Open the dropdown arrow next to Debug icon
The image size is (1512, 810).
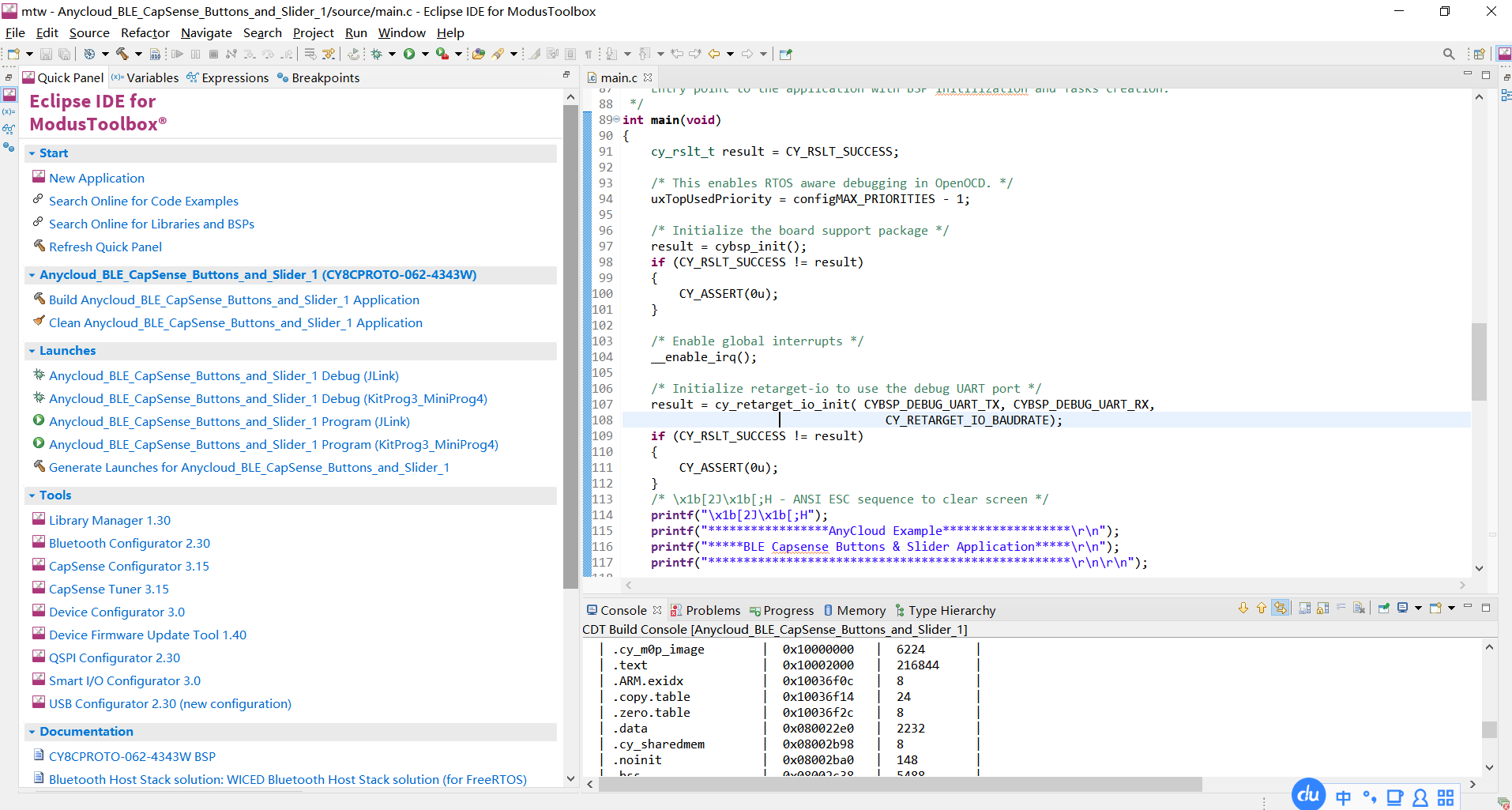[x=392, y=54]
